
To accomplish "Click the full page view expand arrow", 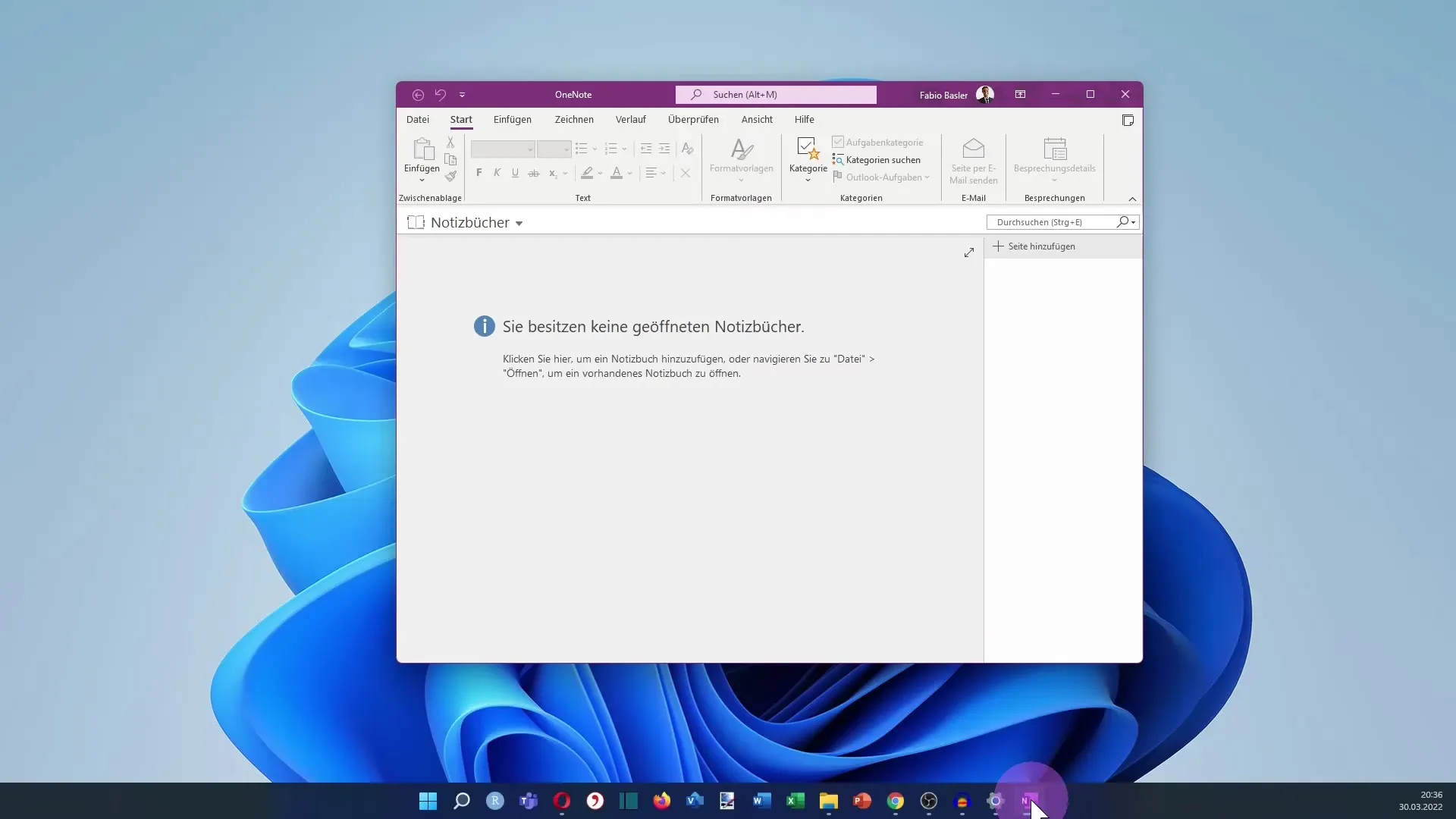I will point(968,253).
